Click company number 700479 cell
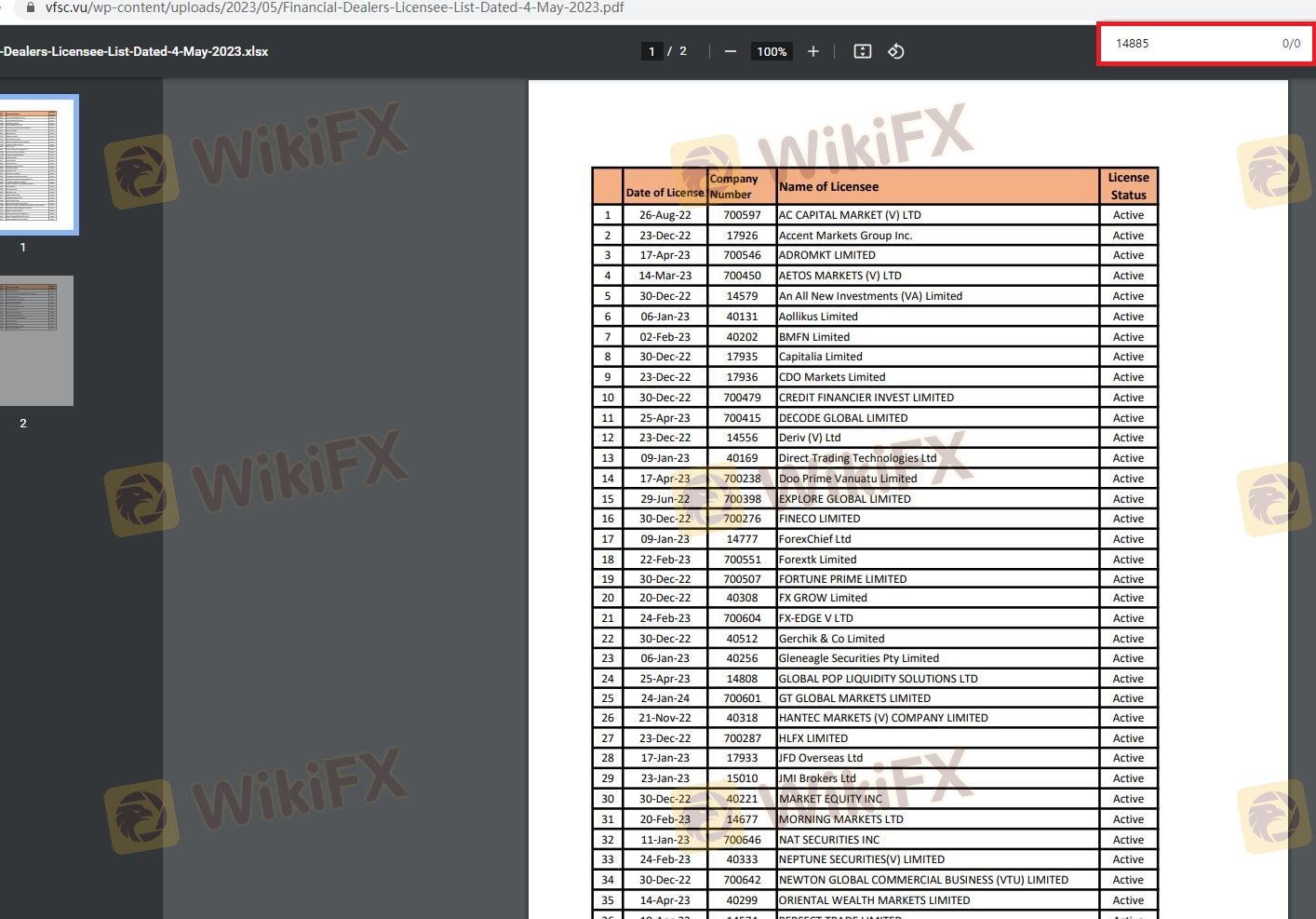The height and width of the screenshot is (919, 1316). pos(742,398)
